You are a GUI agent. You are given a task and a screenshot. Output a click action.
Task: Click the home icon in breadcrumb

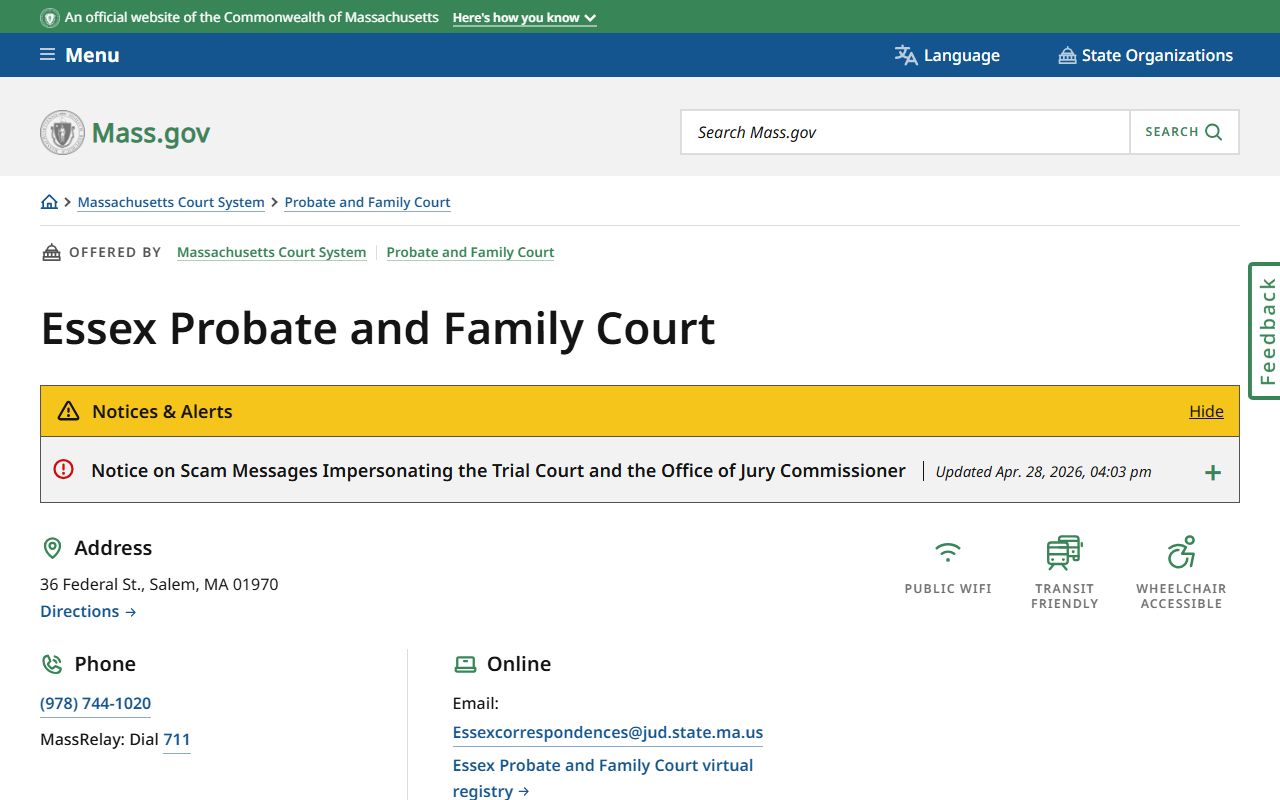49,202
